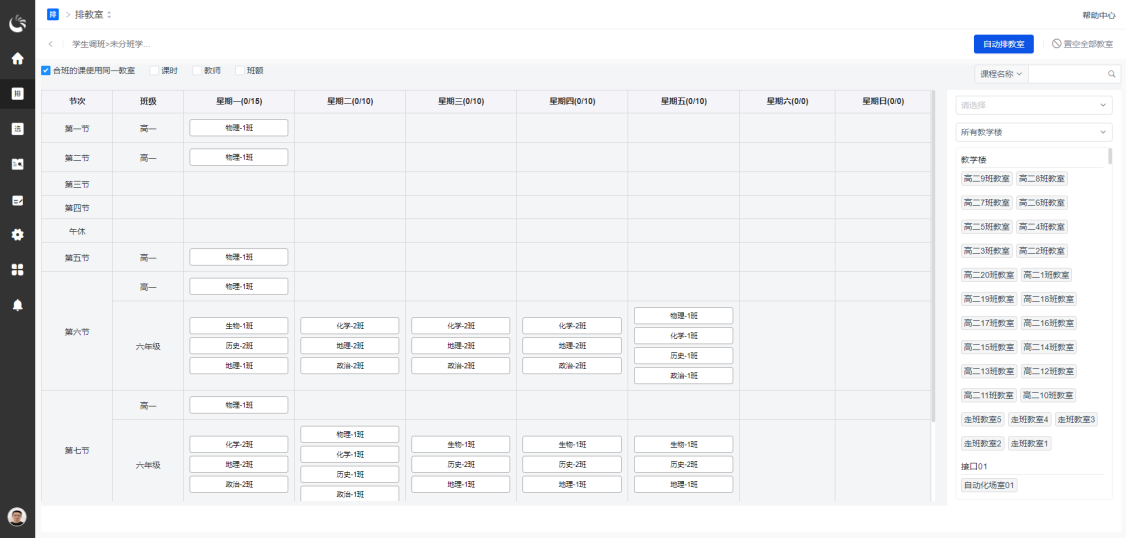Click the search magnifier icon

tap(1111, 74)
